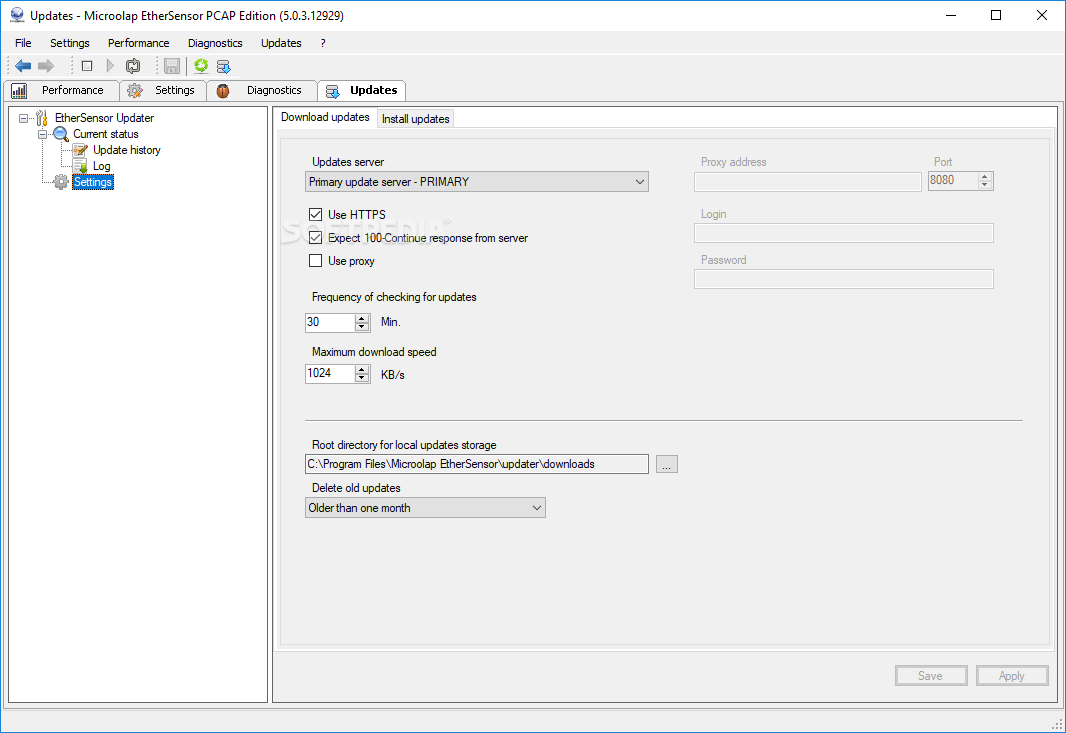Image resolution: width=1066 pixels, height=733 pixels.
Task: Click the Apply button
Action: (1012, 676)
